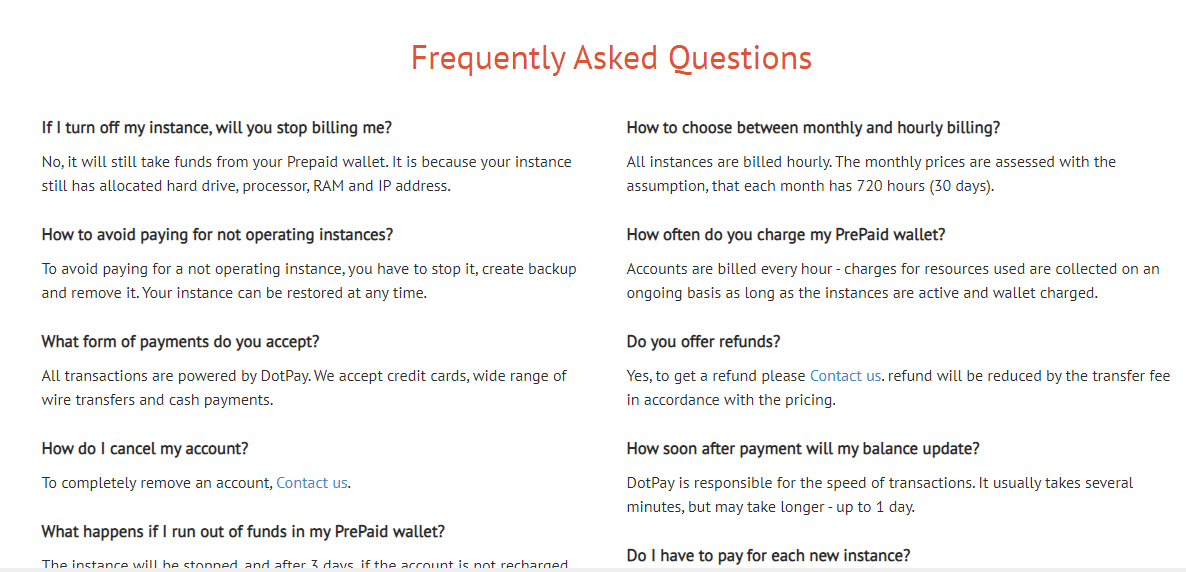
Task: Click 'Do you offer refunds?' heading
Action: click(703, 341)
